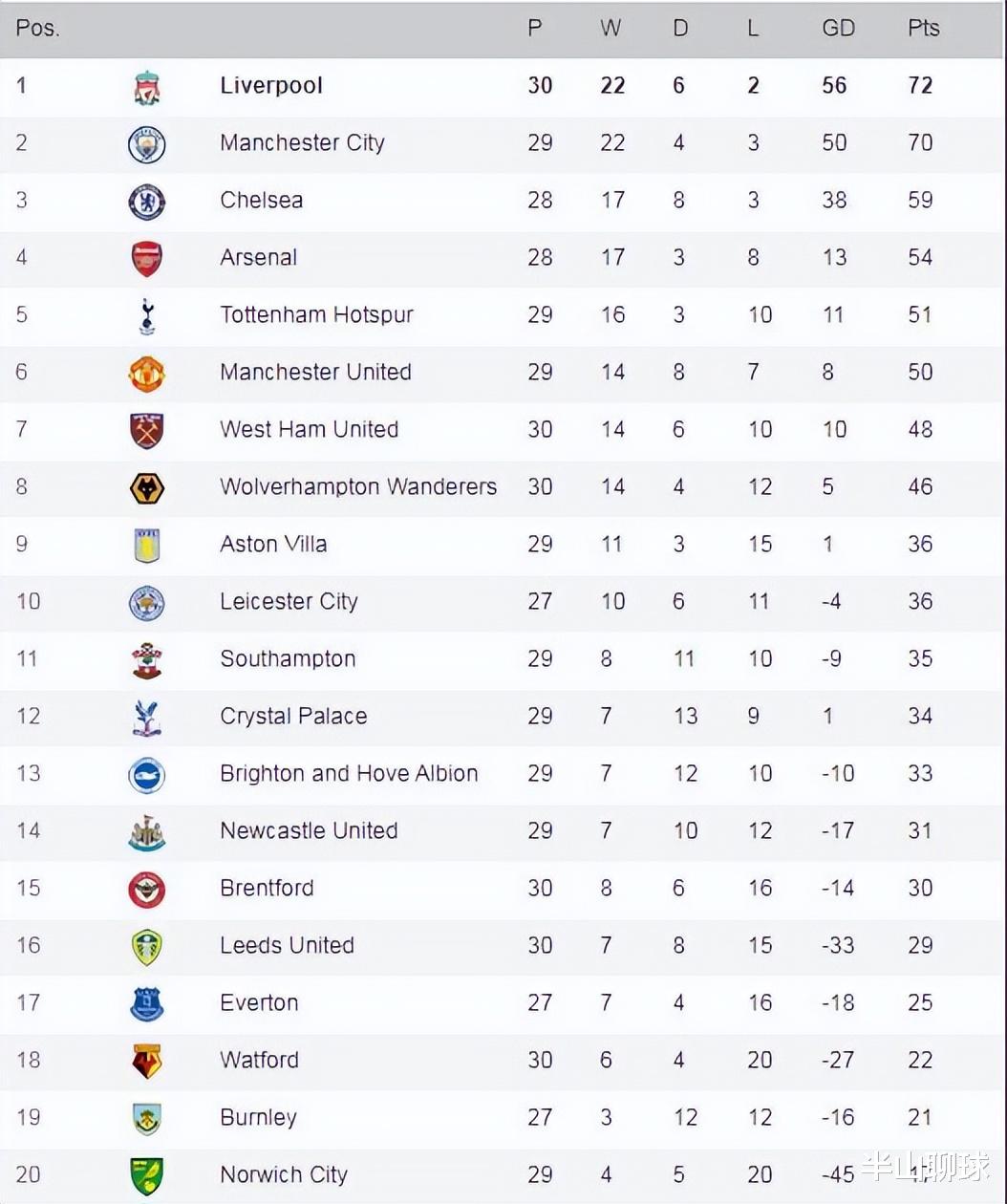
Task: Open the Tottenham Hotspur cockerel logo
Action: (147, 316)
